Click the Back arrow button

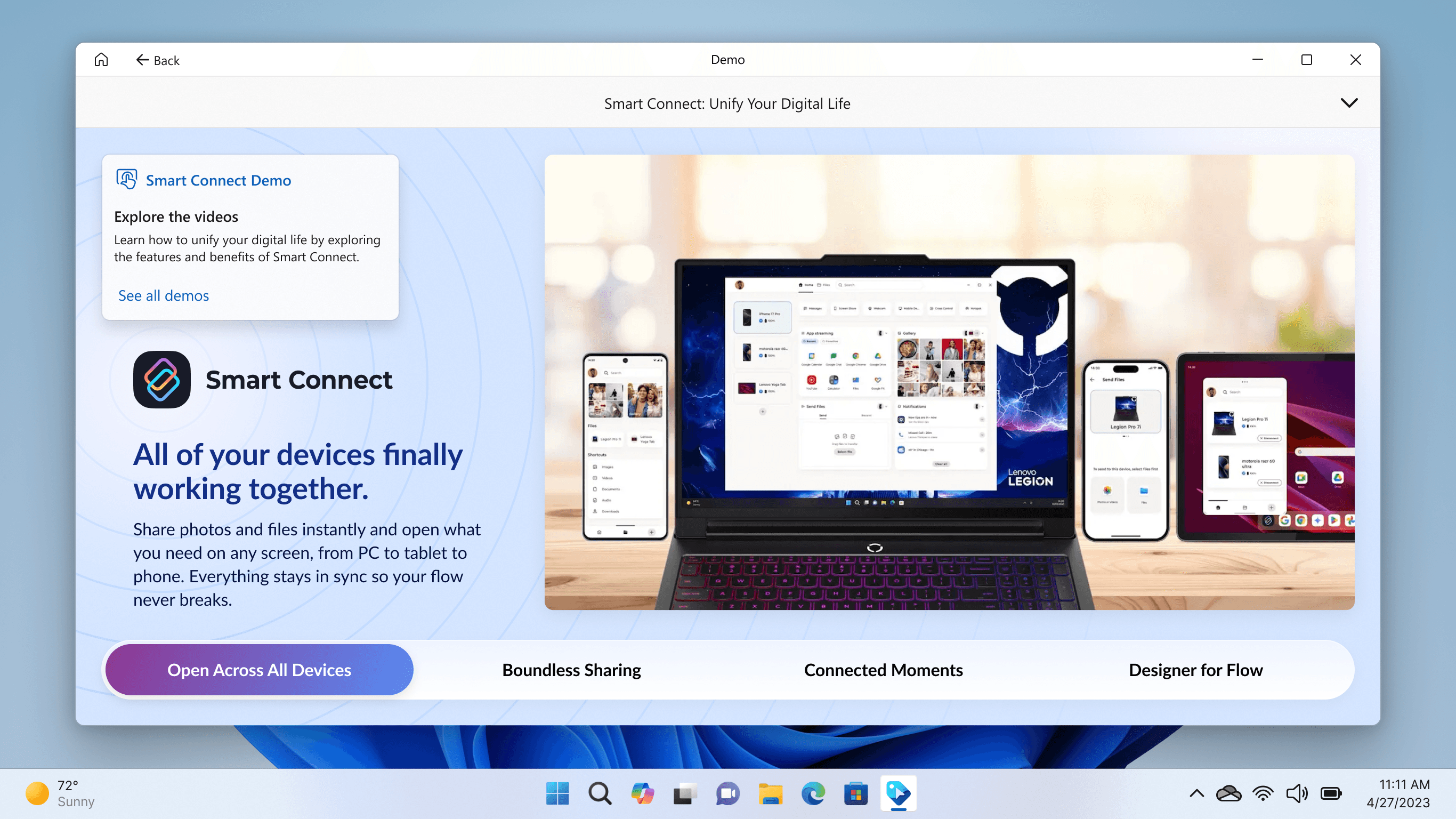(x=158, y=60)
